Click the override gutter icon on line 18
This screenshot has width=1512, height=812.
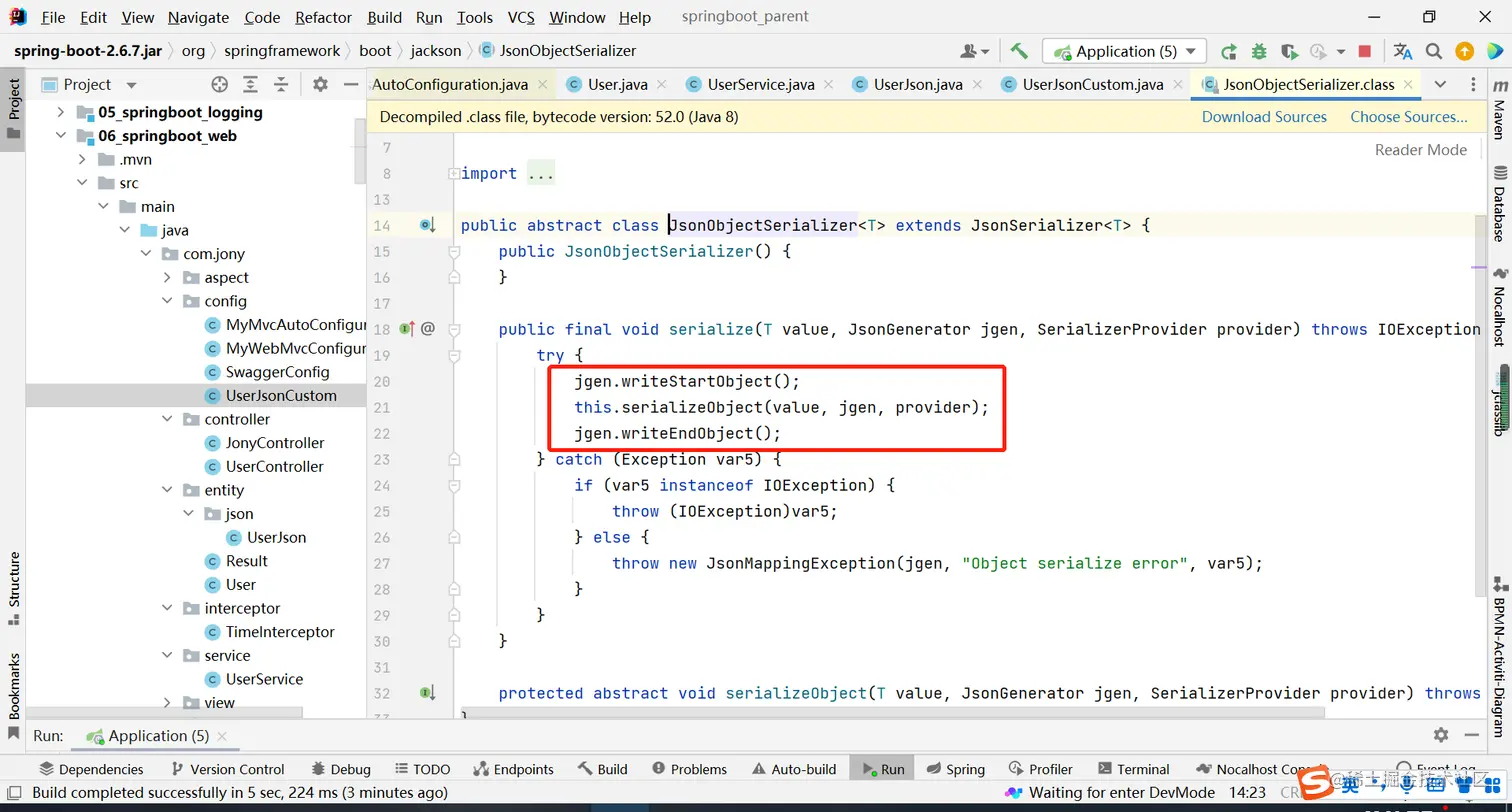[407, 328]
